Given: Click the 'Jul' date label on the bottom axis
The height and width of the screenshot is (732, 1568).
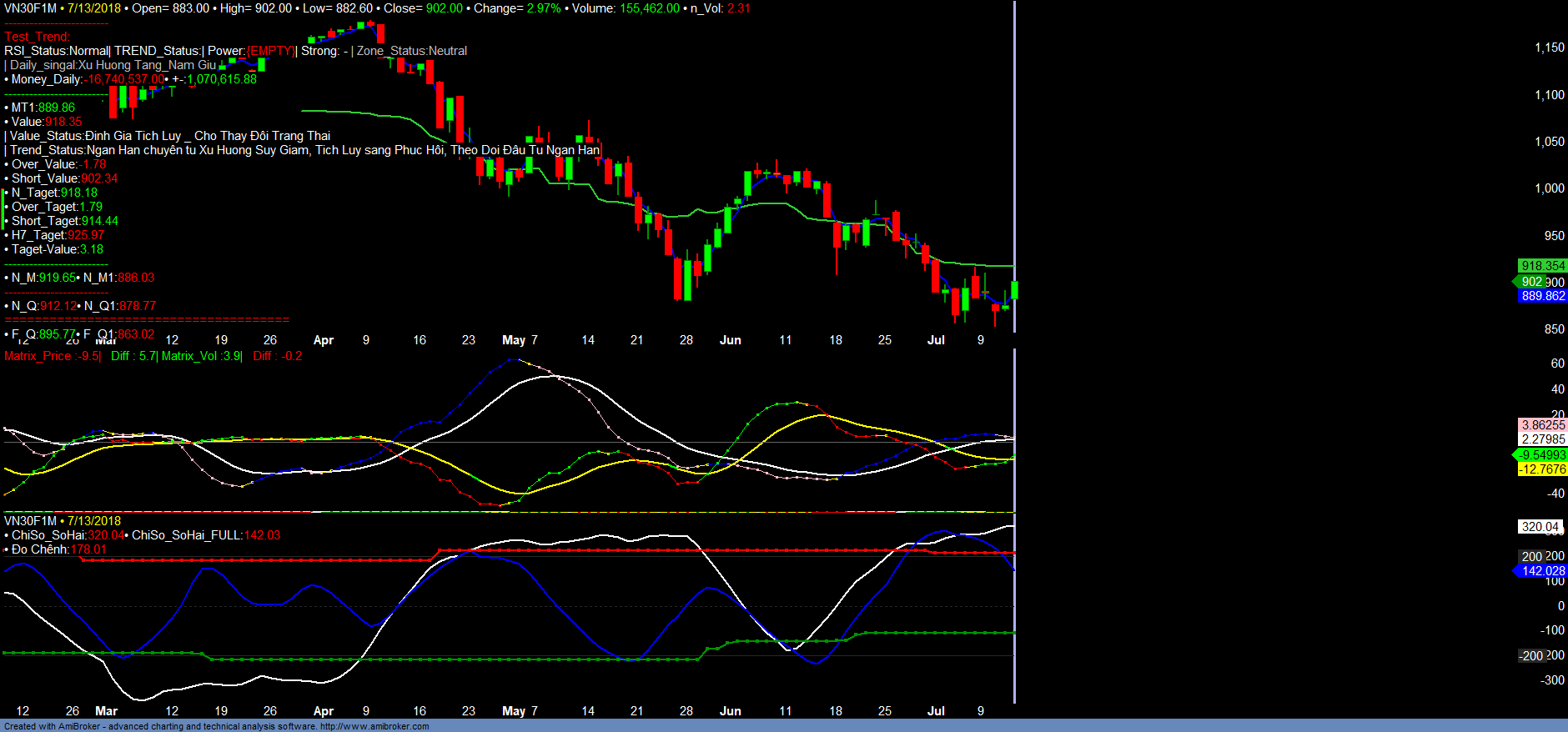Looking at the screenshot, I should [x=936, y=711].
